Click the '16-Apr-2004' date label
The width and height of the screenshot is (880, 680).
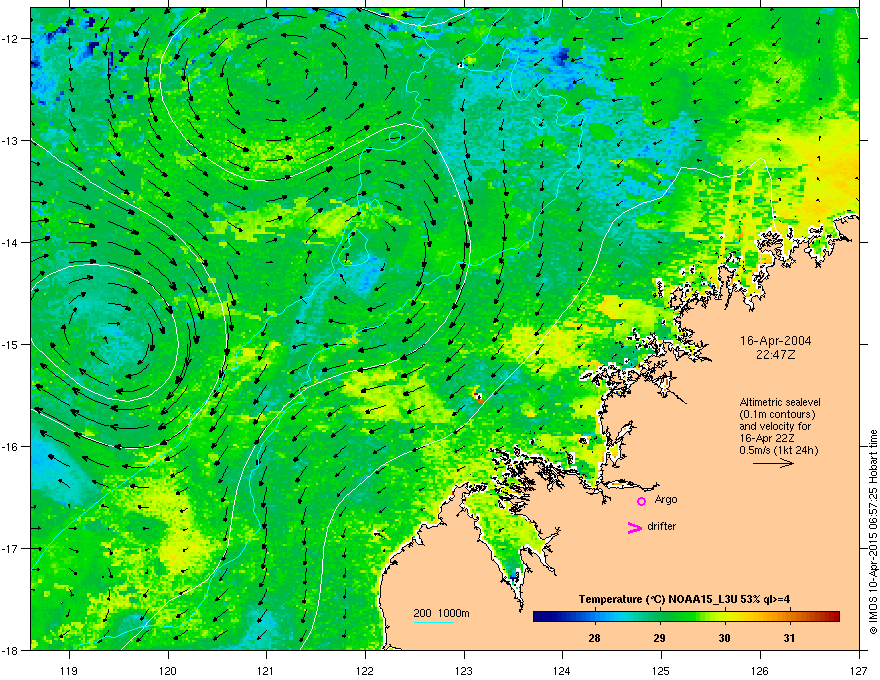pyautogui.click(x=776, y=341)
